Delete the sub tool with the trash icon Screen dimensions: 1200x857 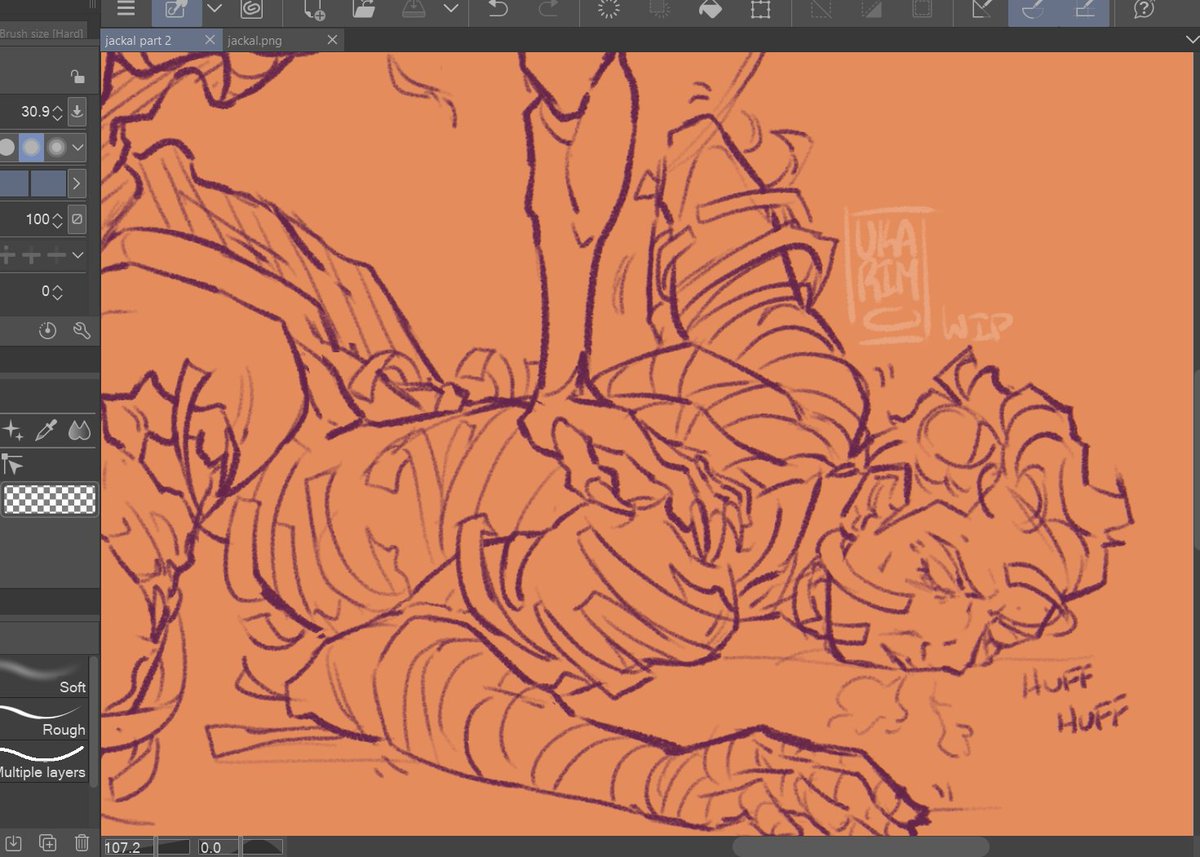pos(82,845)
